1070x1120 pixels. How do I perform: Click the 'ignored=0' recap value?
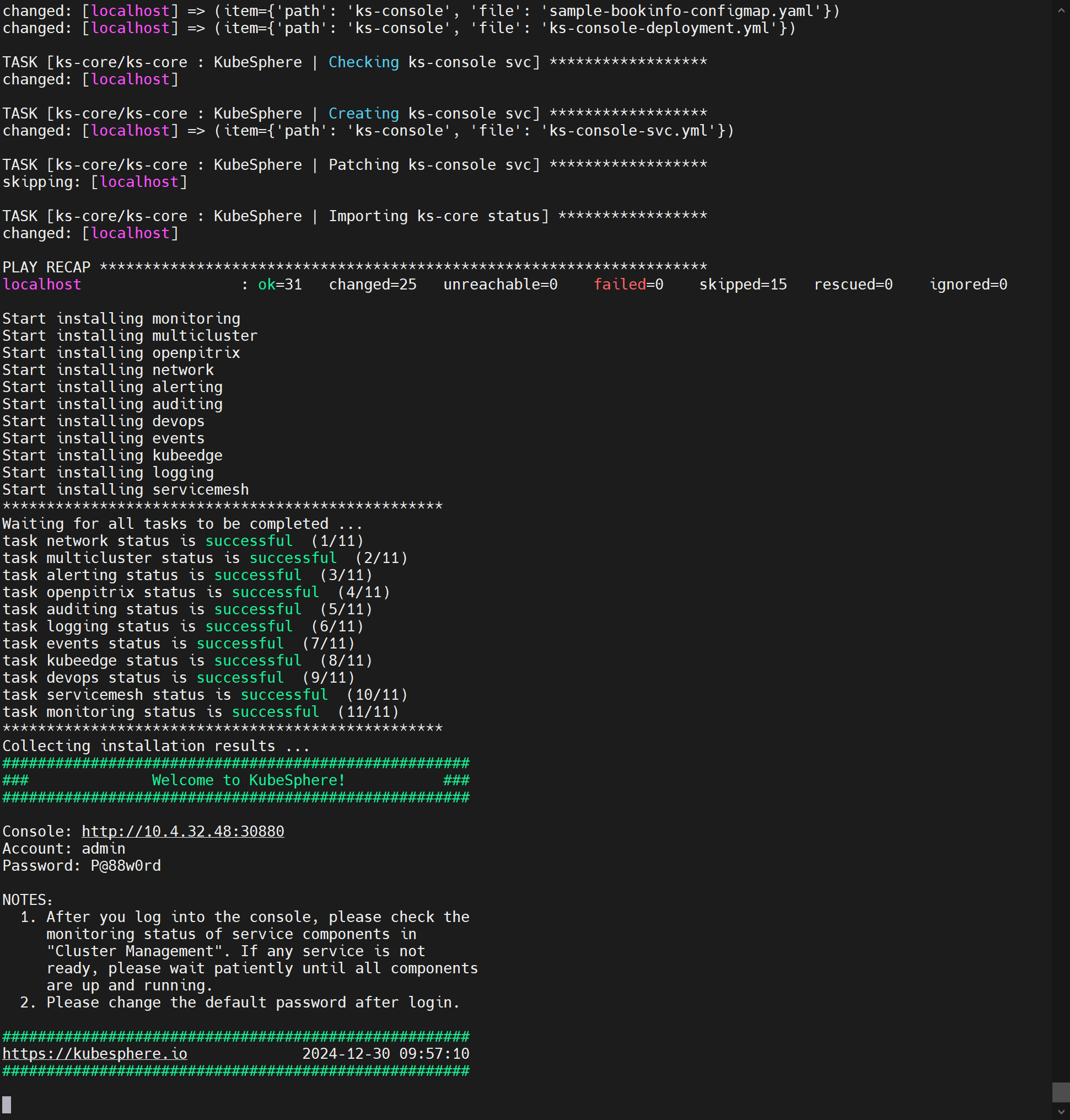click(x=969, y=284)
